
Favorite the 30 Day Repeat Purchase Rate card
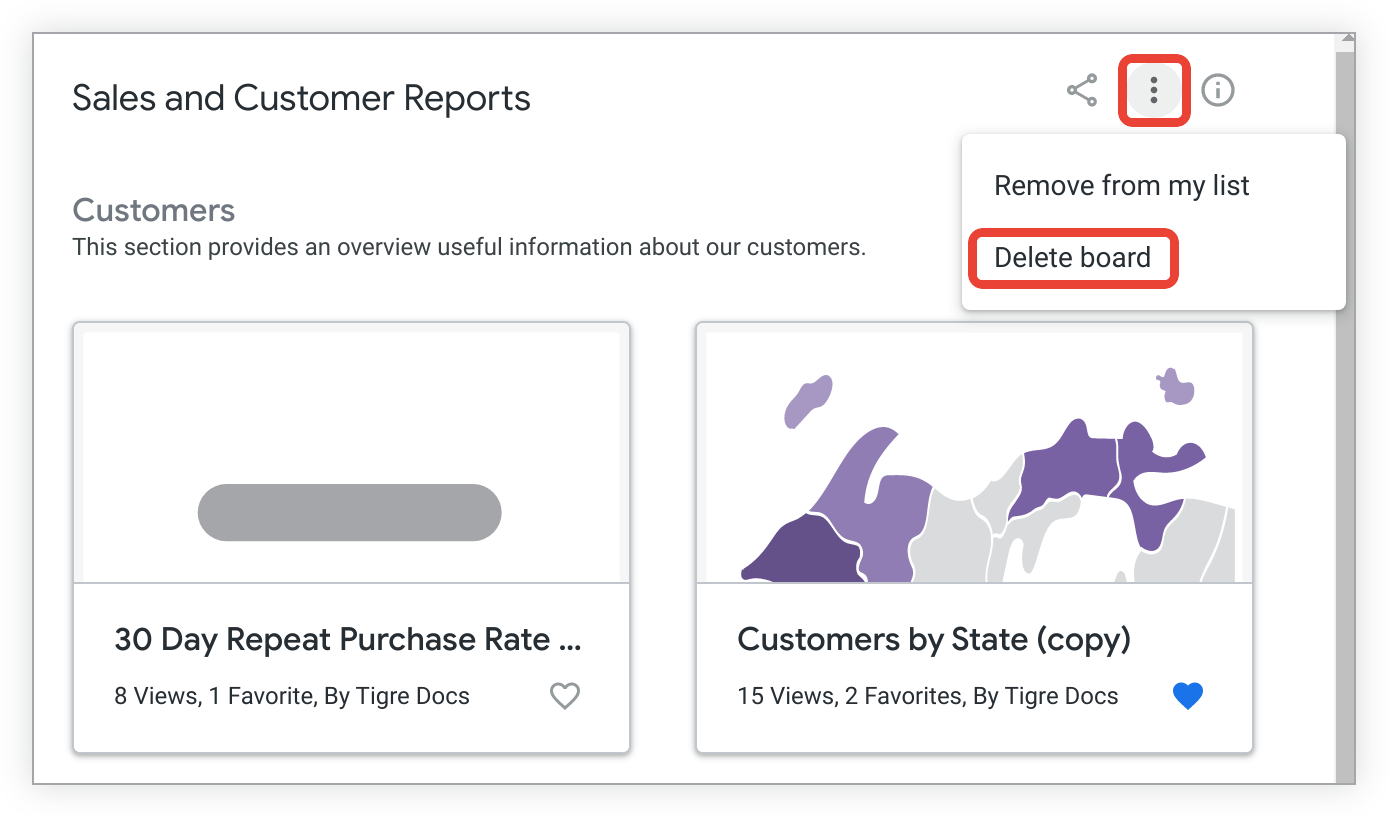565,696
